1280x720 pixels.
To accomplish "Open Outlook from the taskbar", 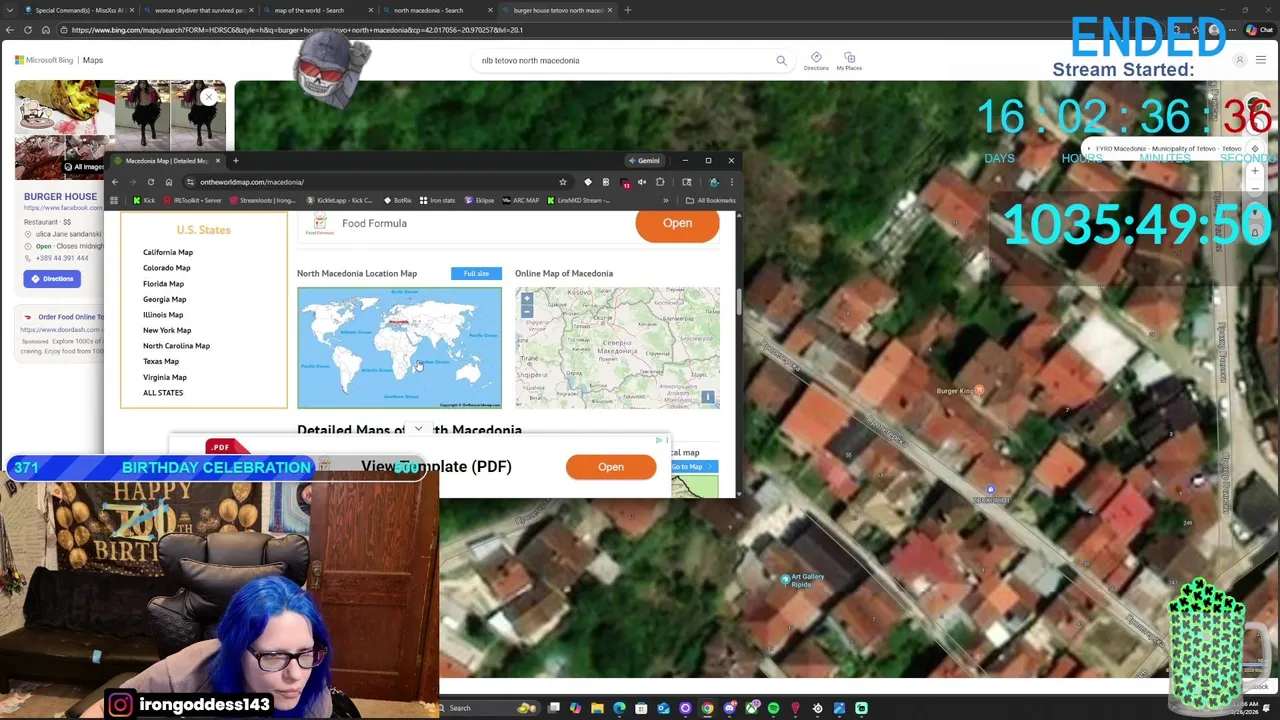I will coord(663,708).
